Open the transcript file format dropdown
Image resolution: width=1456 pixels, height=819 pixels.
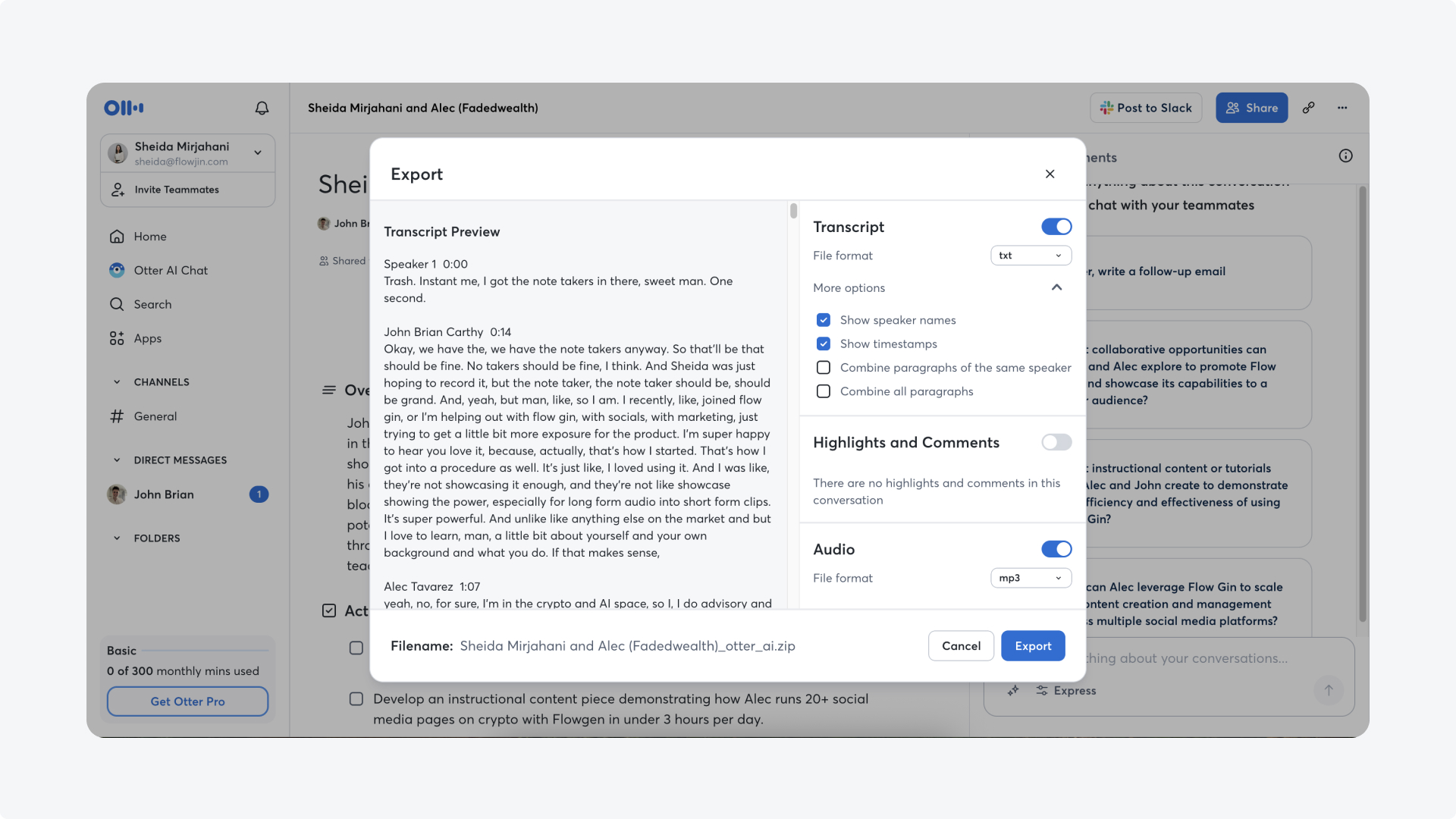1031,256
